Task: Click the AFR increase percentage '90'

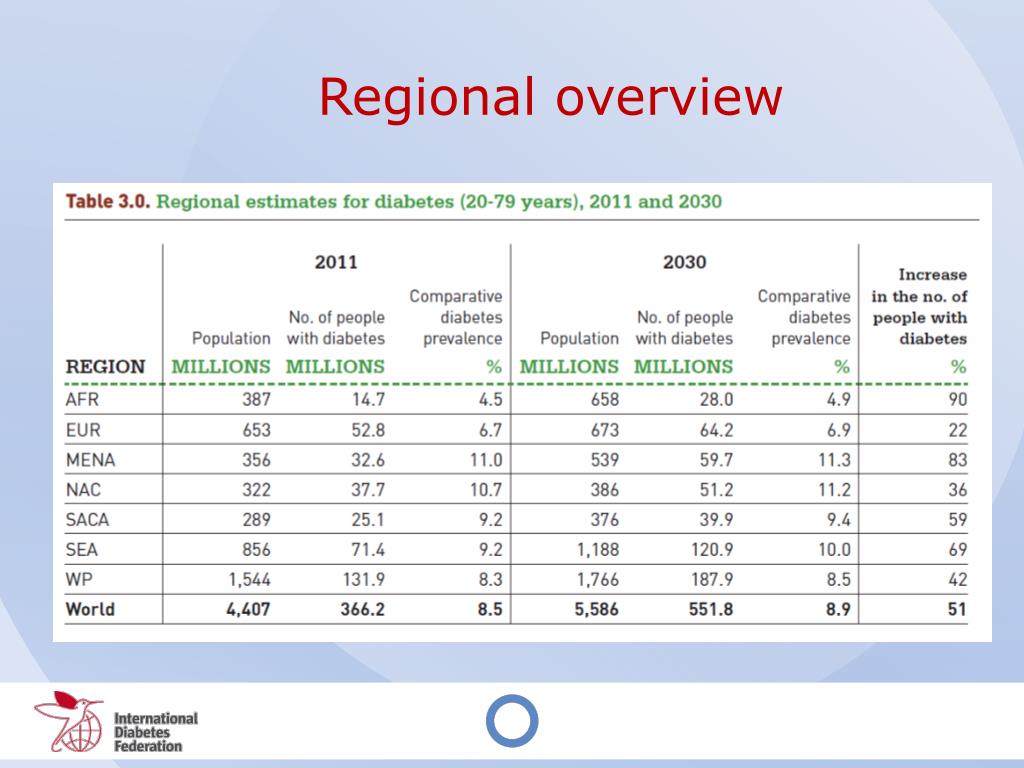Action: pos(957,399)
